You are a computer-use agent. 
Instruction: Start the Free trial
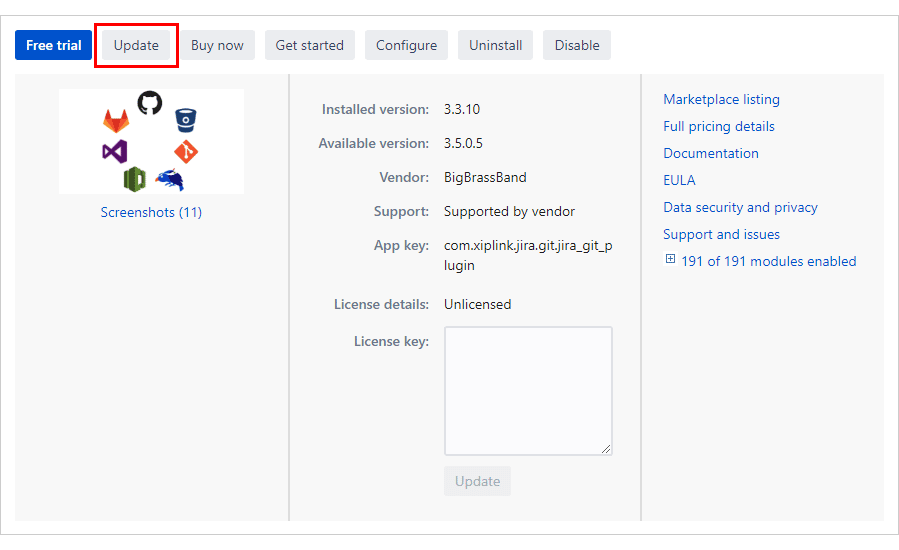coord(54,45)
